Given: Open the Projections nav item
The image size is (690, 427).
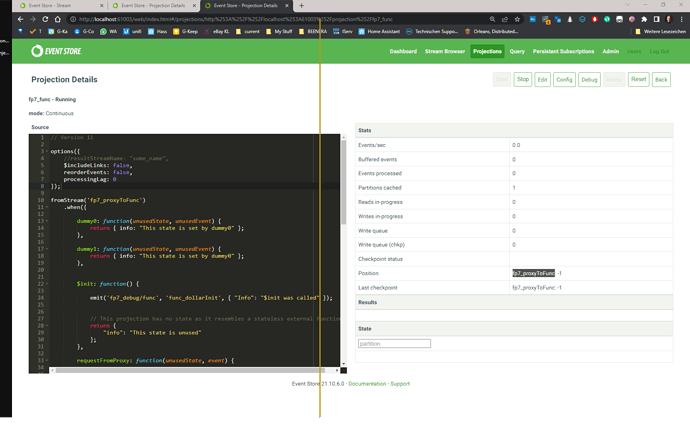Looking at the screenshot, I should [487, 52].
